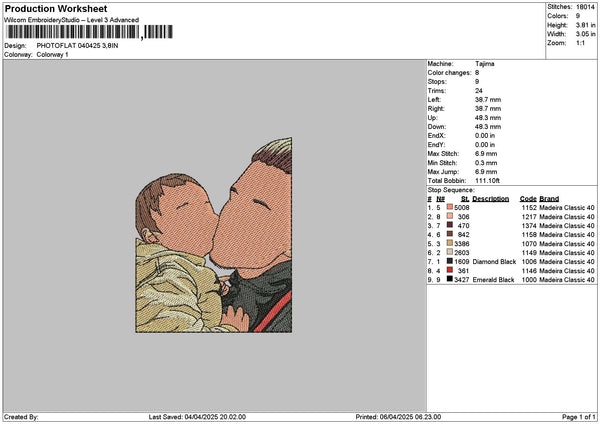Click the 'Colorway 1' value

click(52, 55)
